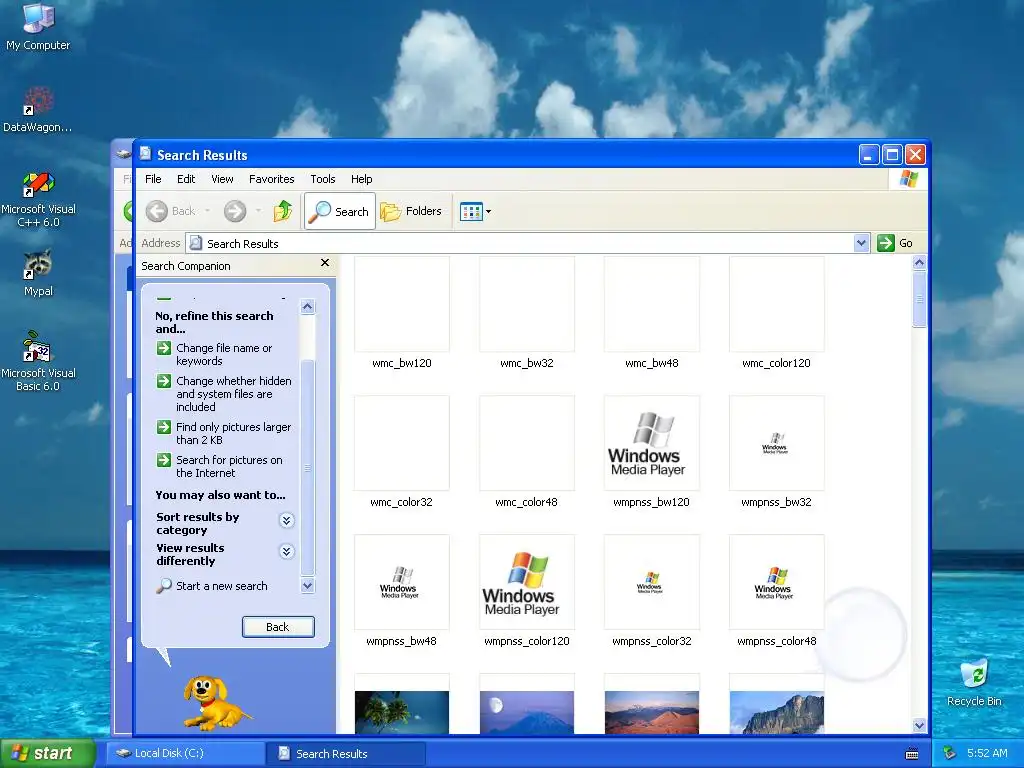Image resolution: width=1024 pixels, height=768 pixels.
Task: Click results pane scroll down arrow
Action: tap(920, 726)
